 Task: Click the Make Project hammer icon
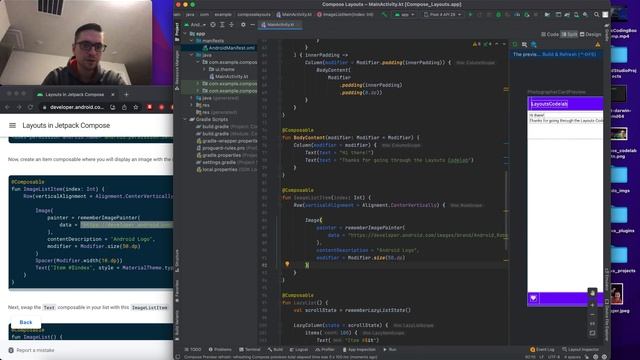click(x=384, y=14)
